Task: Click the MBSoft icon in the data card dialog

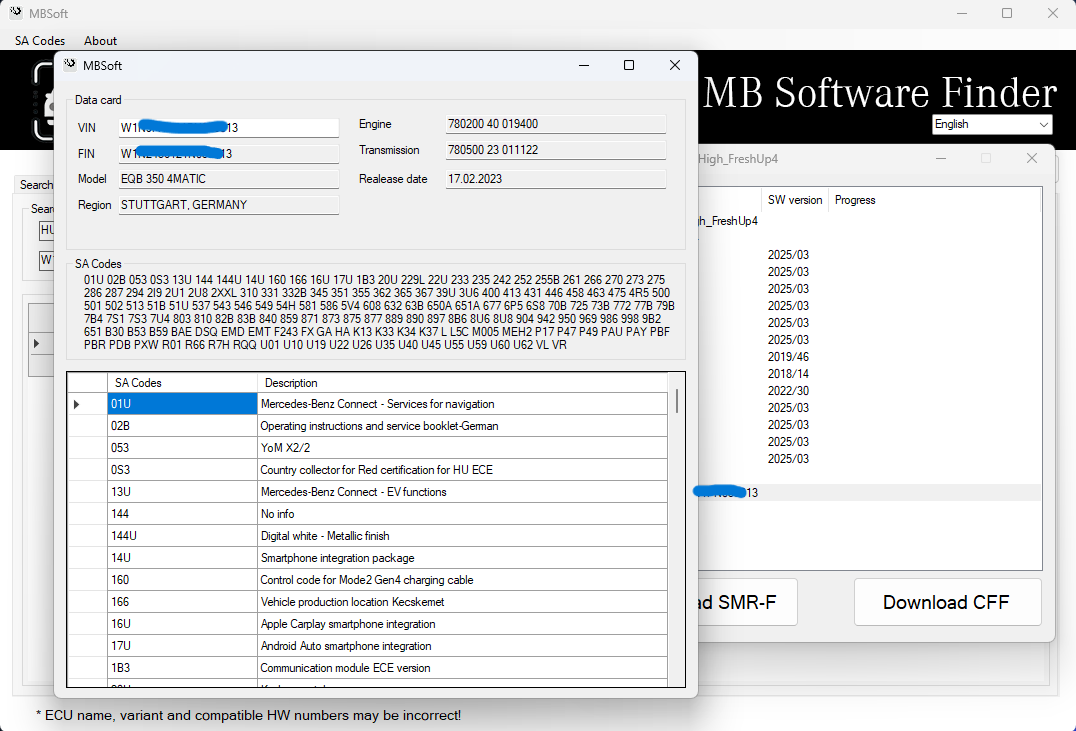Action: pos(70,65)
